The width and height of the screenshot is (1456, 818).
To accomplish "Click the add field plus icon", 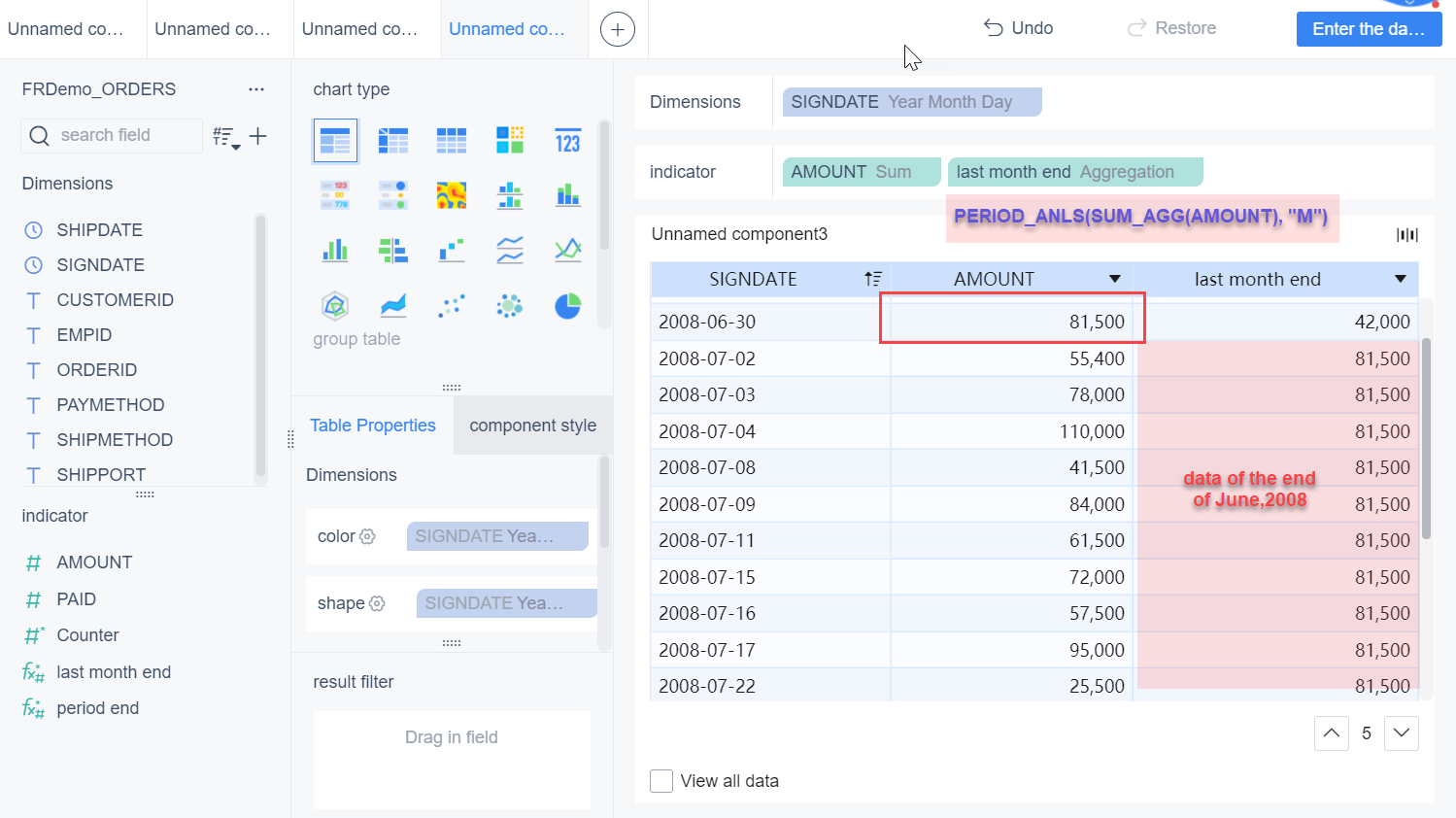I will coord(257,136).
